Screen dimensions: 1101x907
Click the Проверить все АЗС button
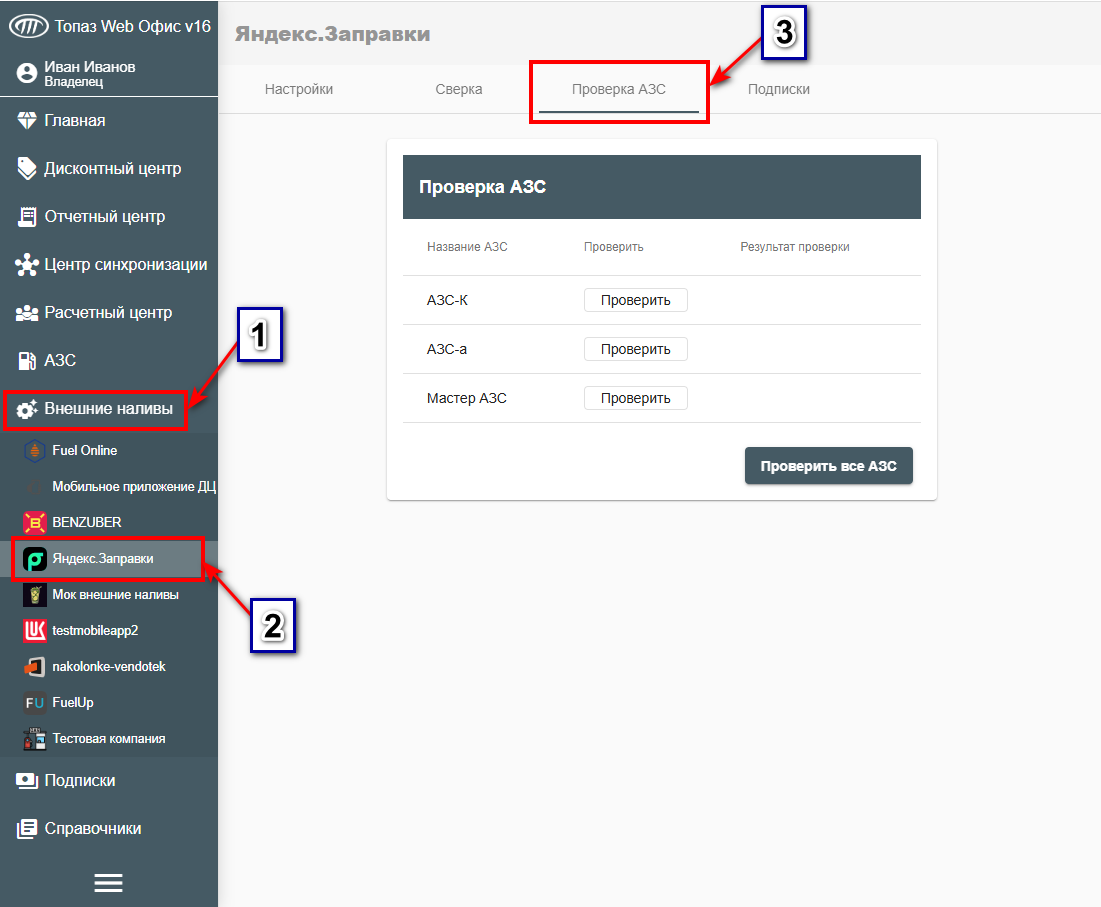829,466
